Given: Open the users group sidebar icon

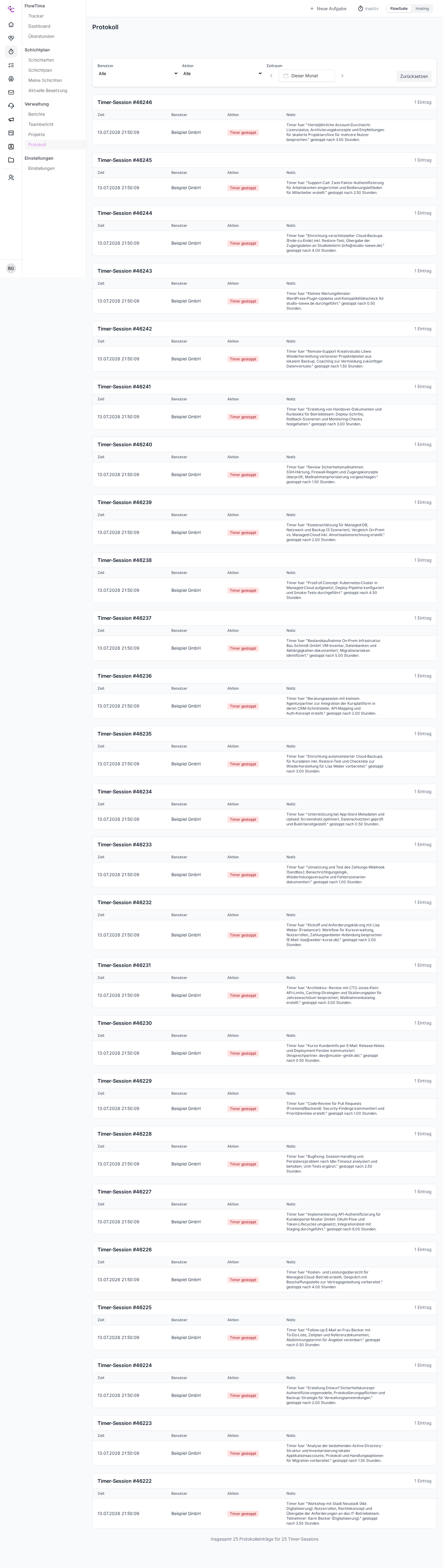Looking at the screenshot, I should (x=11, y=178).
